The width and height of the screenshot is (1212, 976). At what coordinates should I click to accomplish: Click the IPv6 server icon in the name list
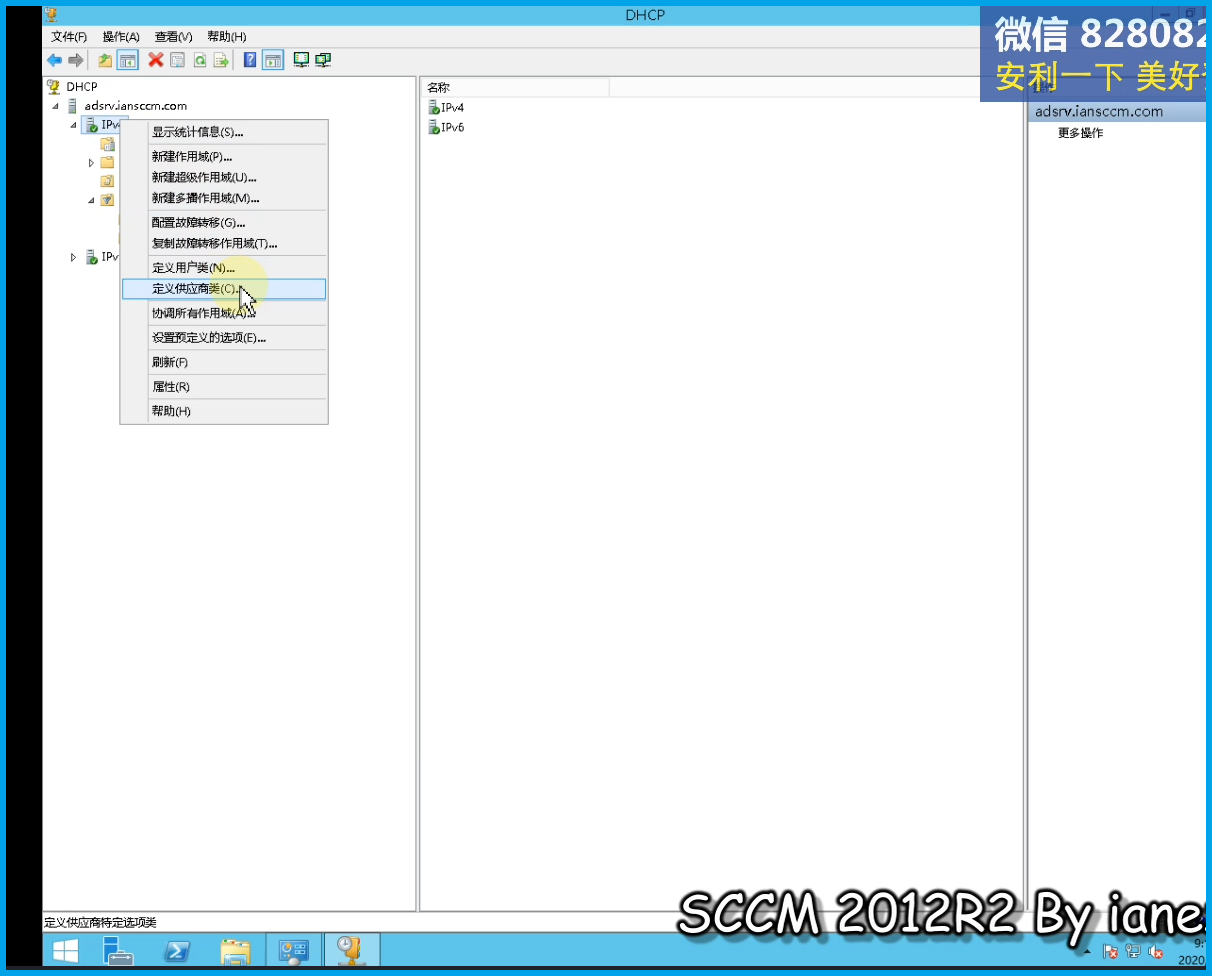coord(433,128)
